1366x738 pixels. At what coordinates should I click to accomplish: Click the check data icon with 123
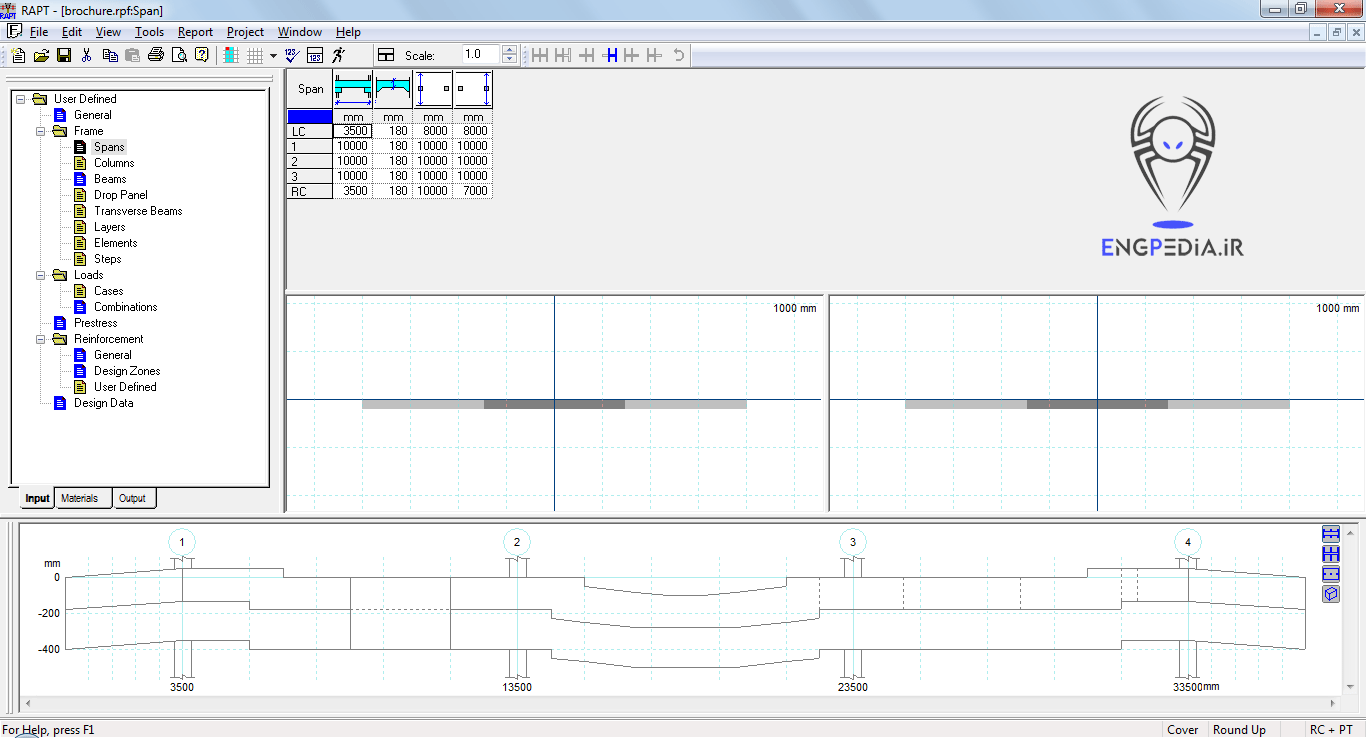(291, 55)
